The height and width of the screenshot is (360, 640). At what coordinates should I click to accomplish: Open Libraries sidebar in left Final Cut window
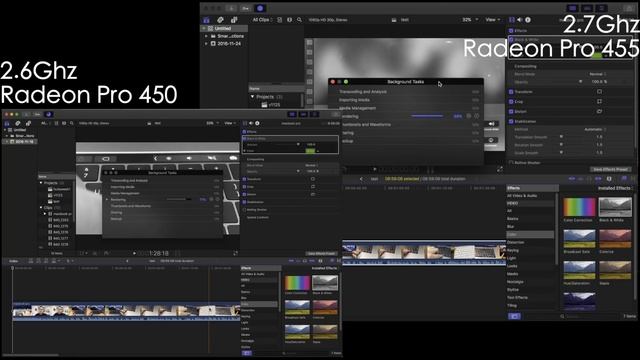7,123
